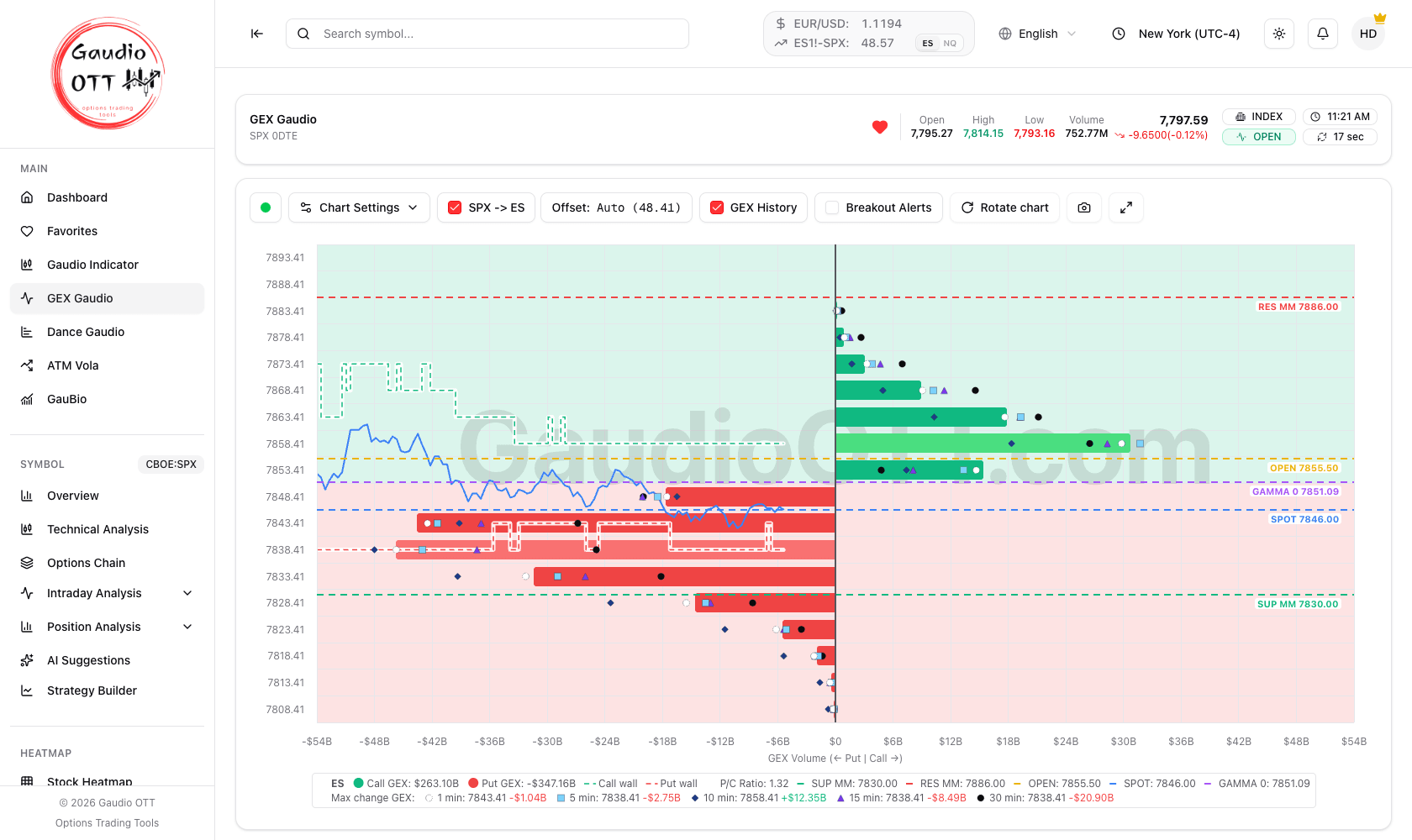Viewport: 1412px width, 840px height.
Task: Open the Options Chain page
Action: click(107, 563)
